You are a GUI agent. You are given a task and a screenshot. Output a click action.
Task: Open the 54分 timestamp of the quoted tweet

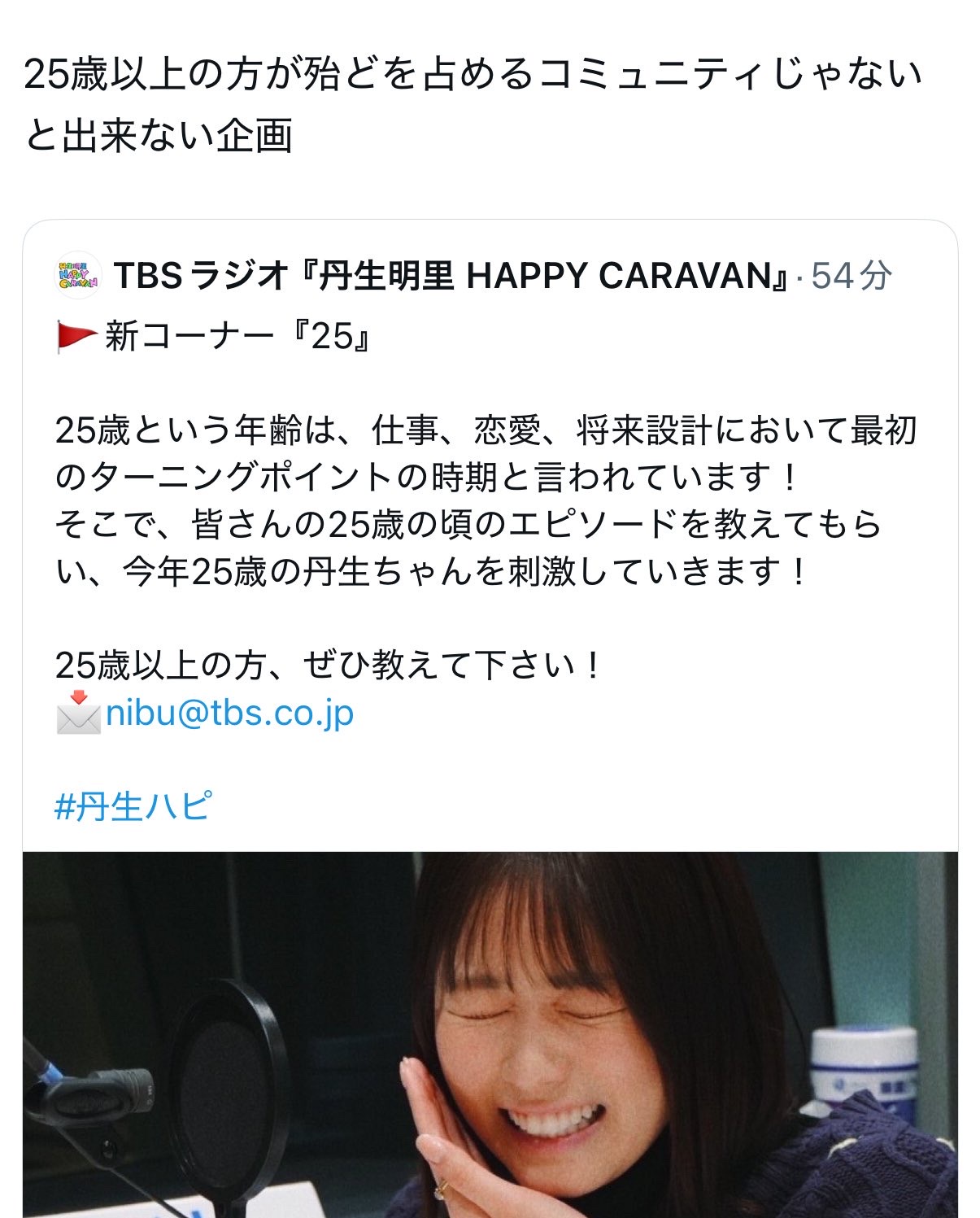coord(852,276)
